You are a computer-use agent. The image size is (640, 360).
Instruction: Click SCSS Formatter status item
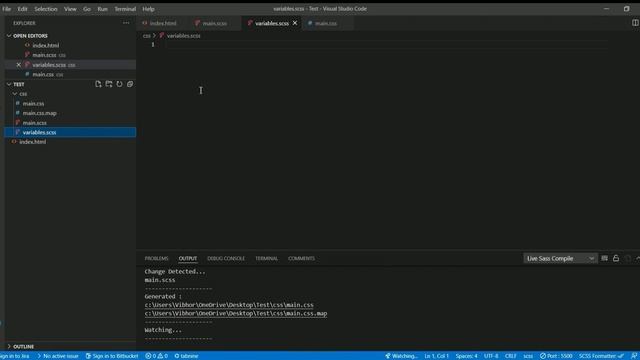(601, 356)
